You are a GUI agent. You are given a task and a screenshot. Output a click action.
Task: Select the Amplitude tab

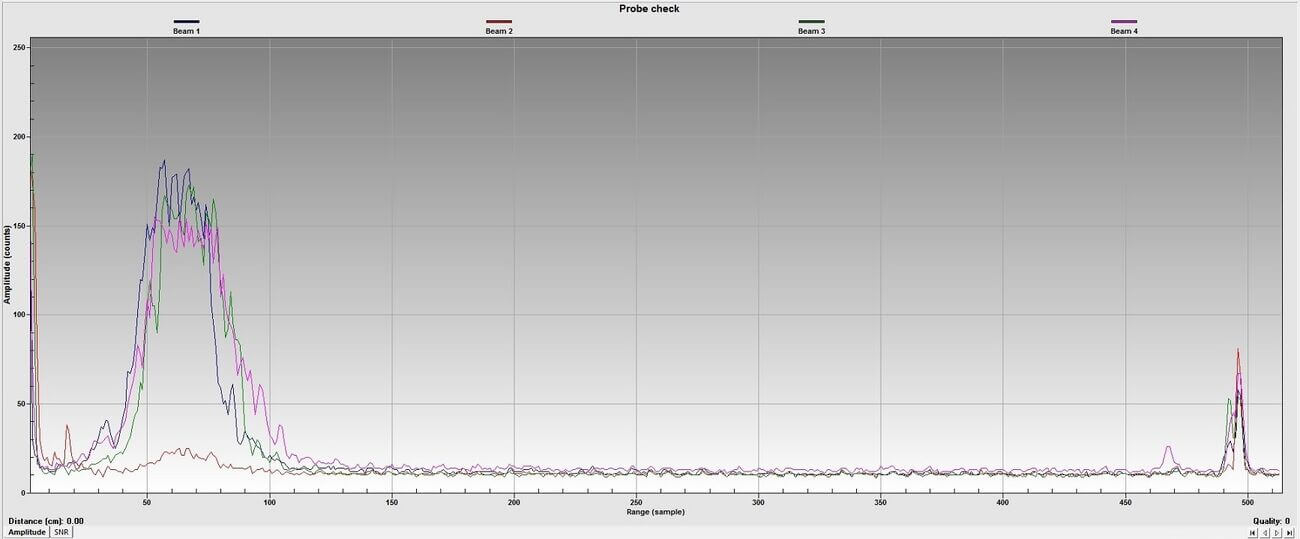pyautogui.click(x=25, y=532)
